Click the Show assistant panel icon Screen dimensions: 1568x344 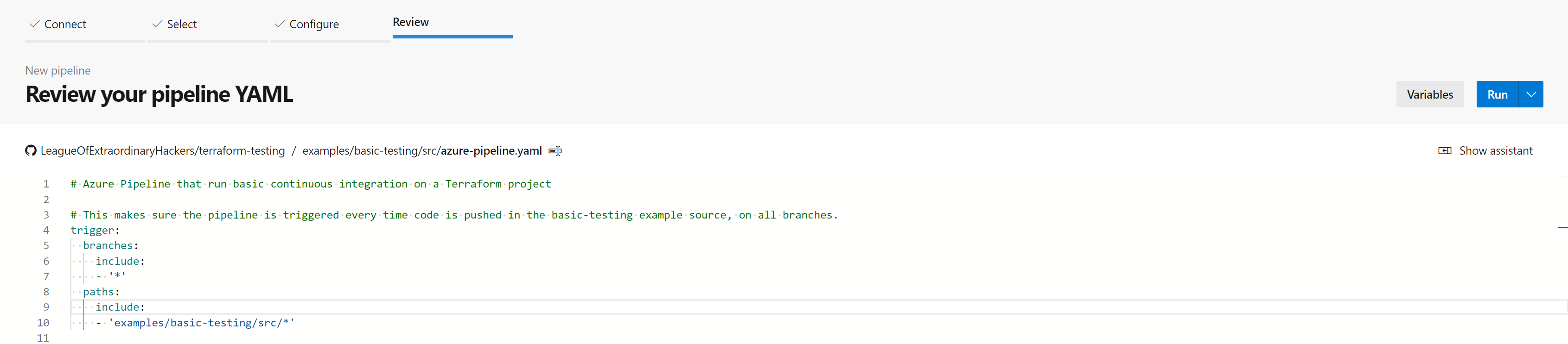click(1444, 151)
